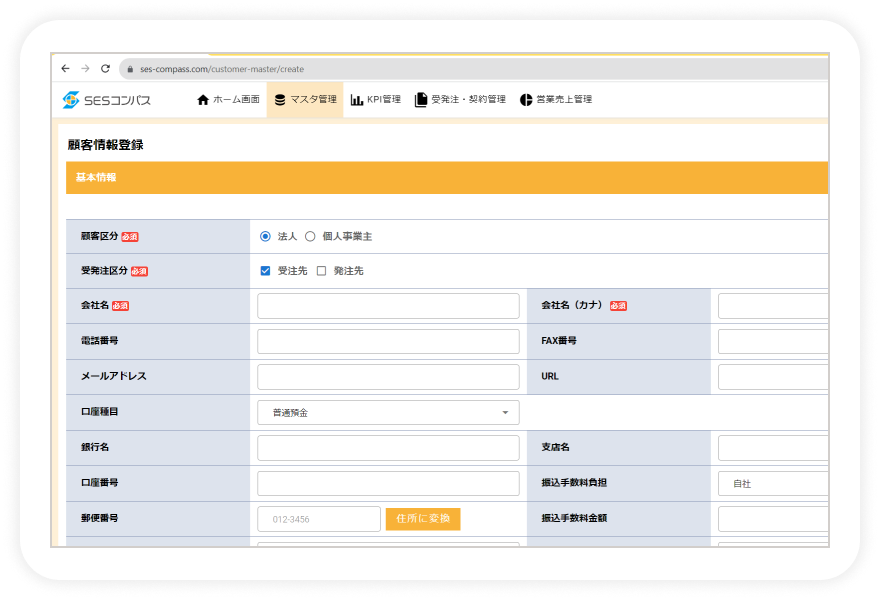This screenshot has height=600, width=880.
Task: Open the KPI管理 menu
Action: 376,100
